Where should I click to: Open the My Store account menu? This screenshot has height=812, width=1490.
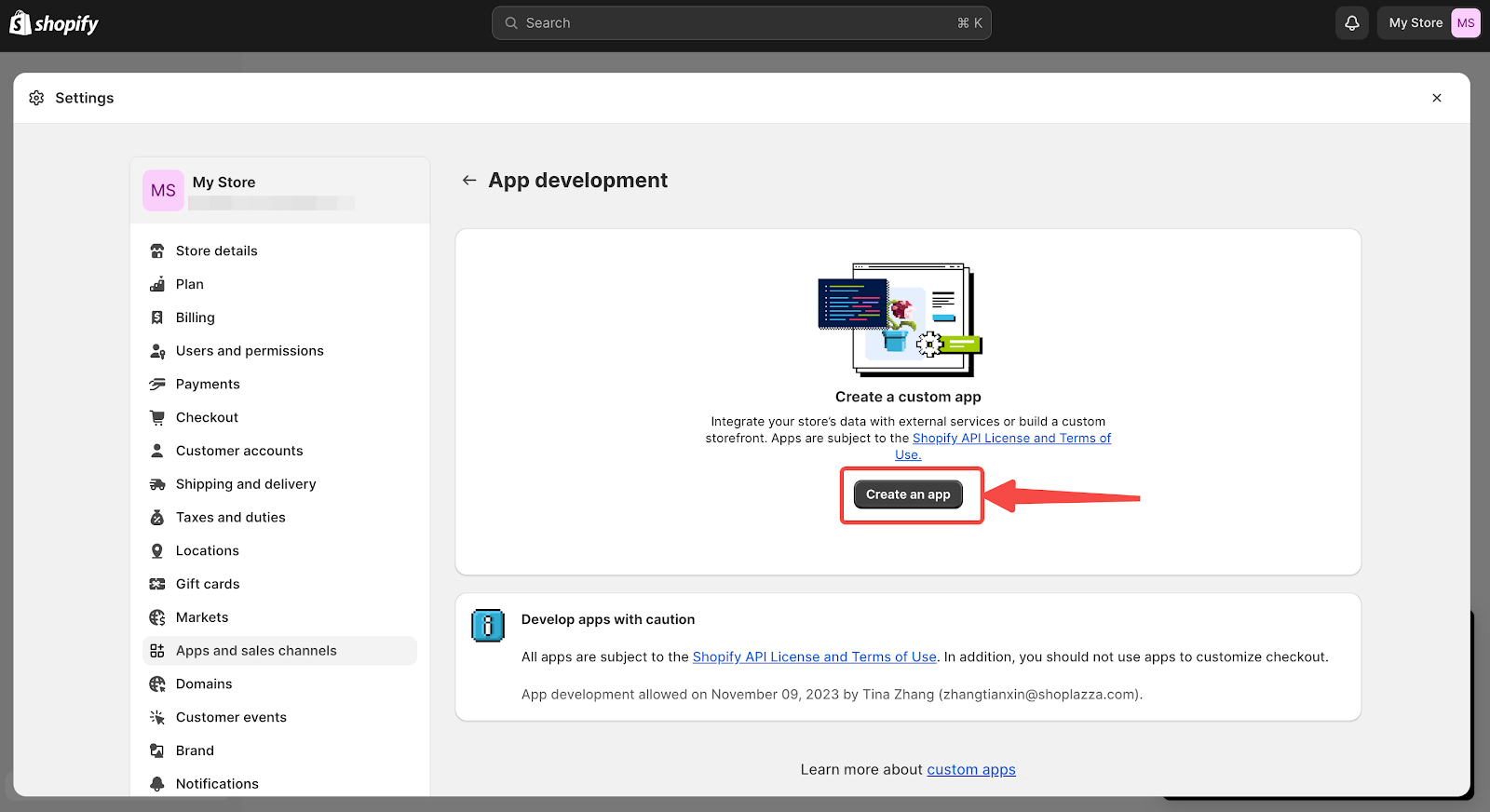click(1429, 23)
